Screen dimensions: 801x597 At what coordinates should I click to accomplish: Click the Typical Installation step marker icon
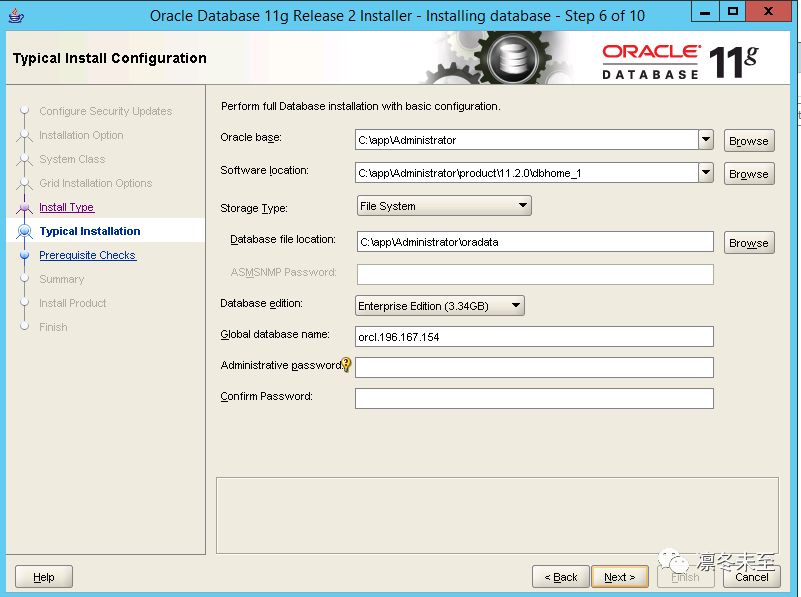click(24, 231)
